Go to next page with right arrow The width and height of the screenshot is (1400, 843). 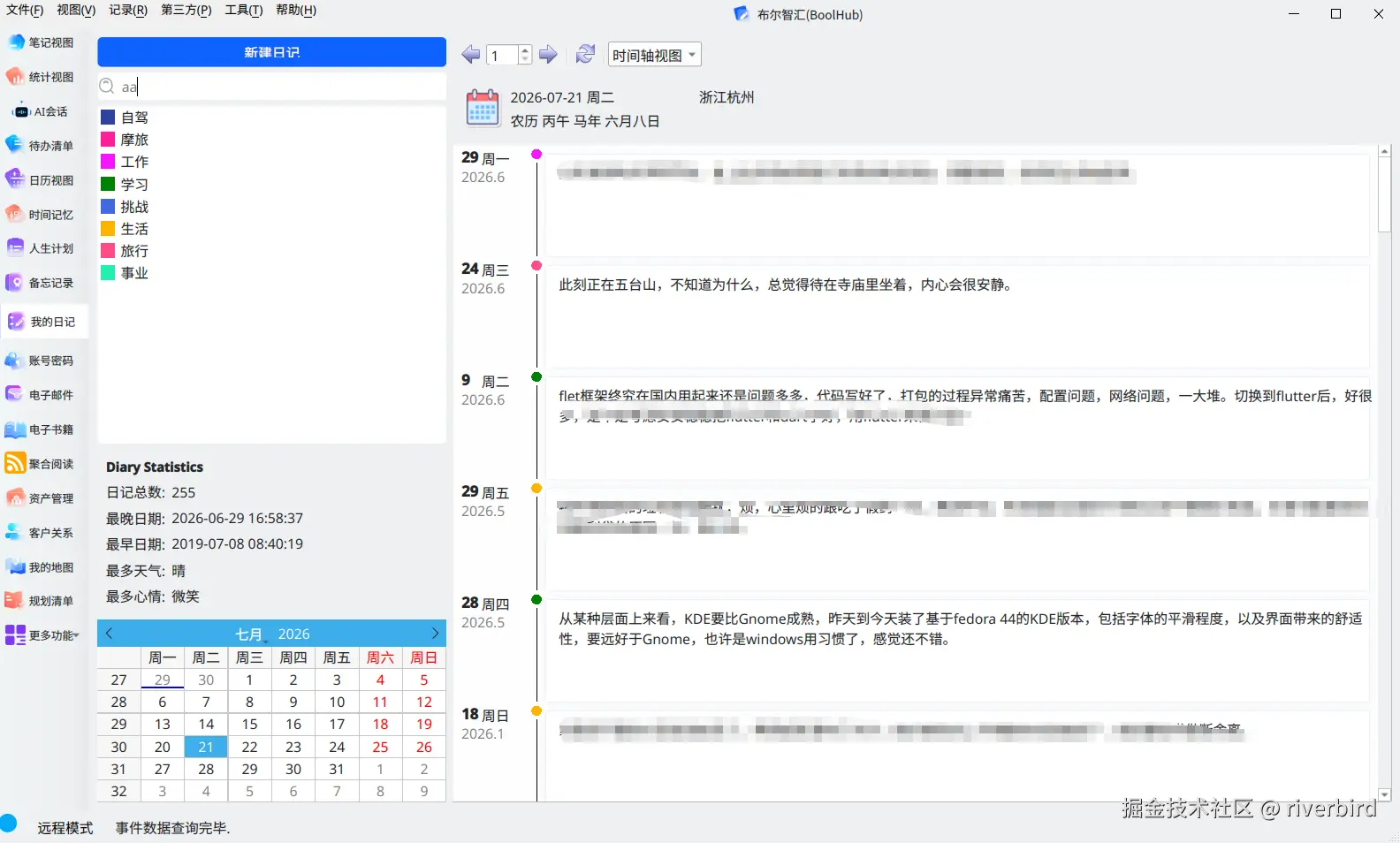548,55
